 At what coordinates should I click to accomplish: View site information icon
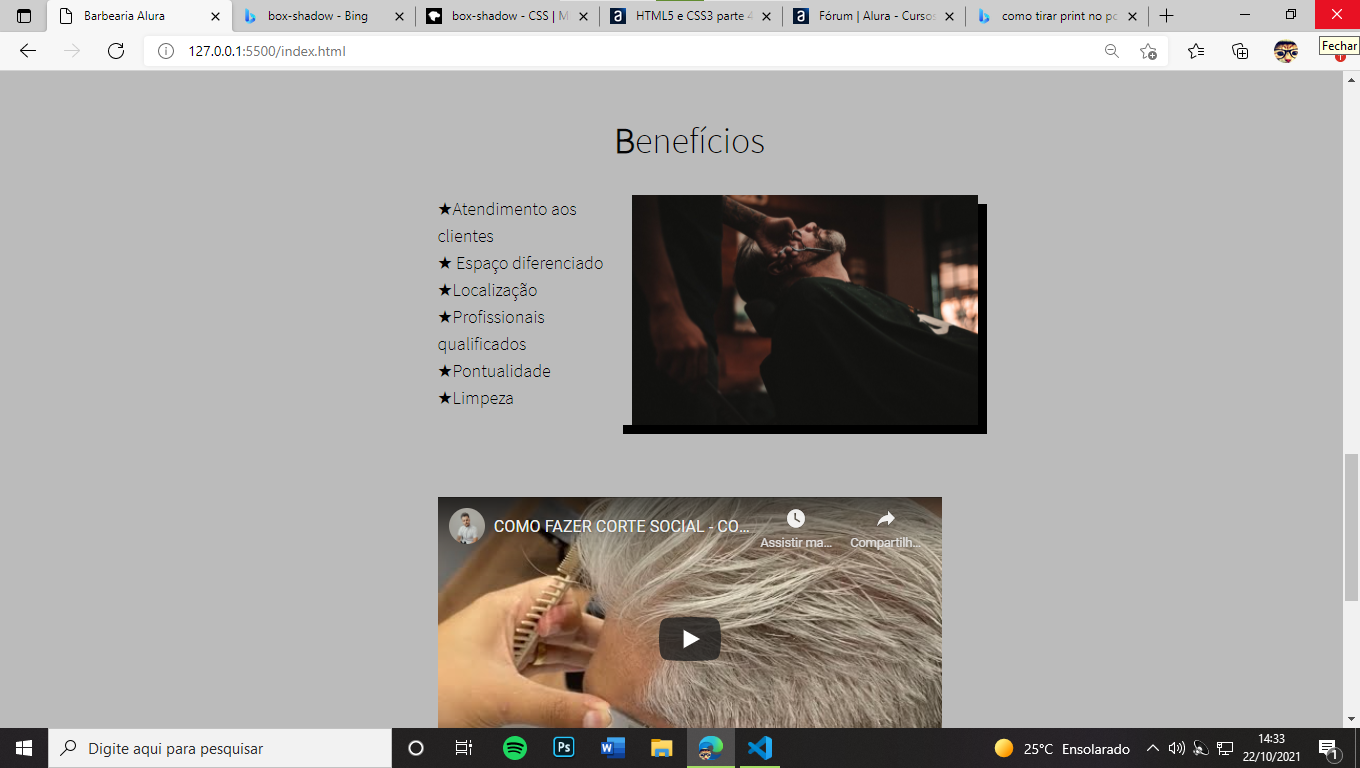click(166, 51)
